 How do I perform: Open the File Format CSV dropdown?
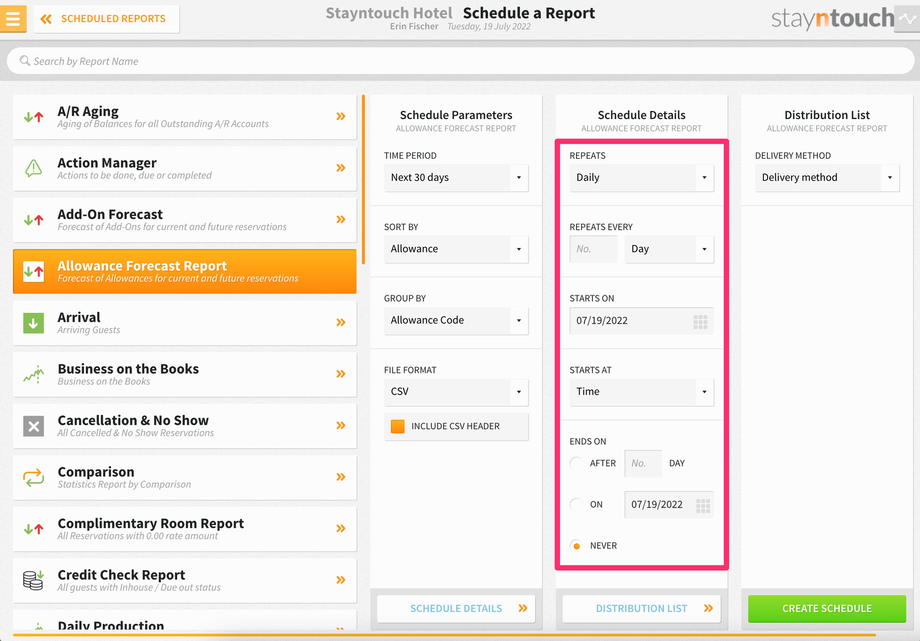tap(456, 392)
